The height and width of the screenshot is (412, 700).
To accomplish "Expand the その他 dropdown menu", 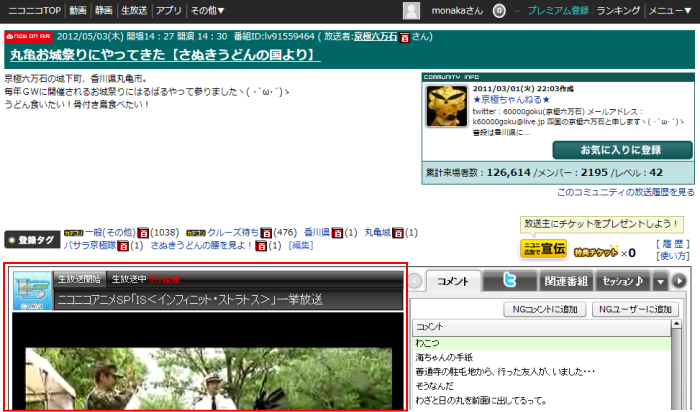I will point(207,10).
